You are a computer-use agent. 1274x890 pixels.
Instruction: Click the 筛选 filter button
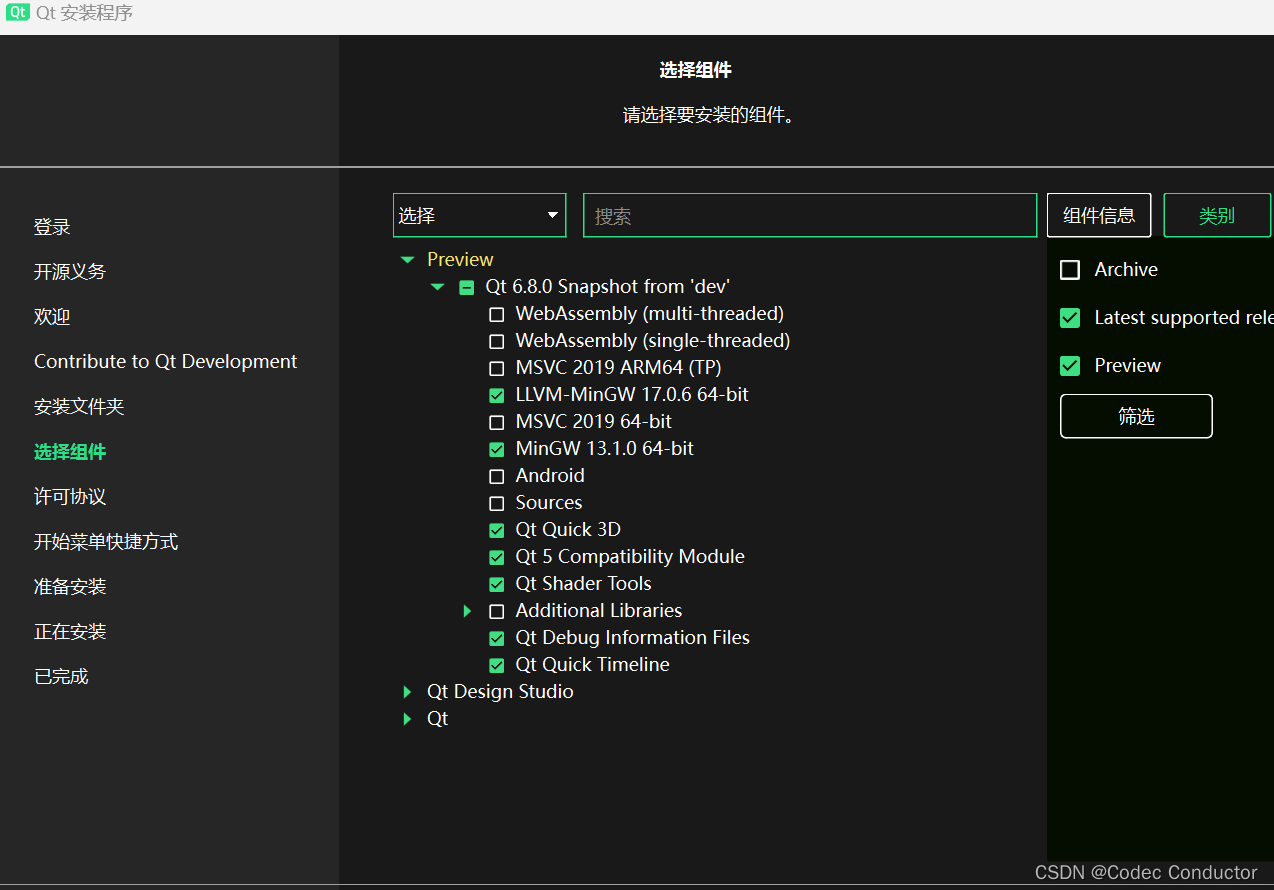click(x=1136, y=416)
